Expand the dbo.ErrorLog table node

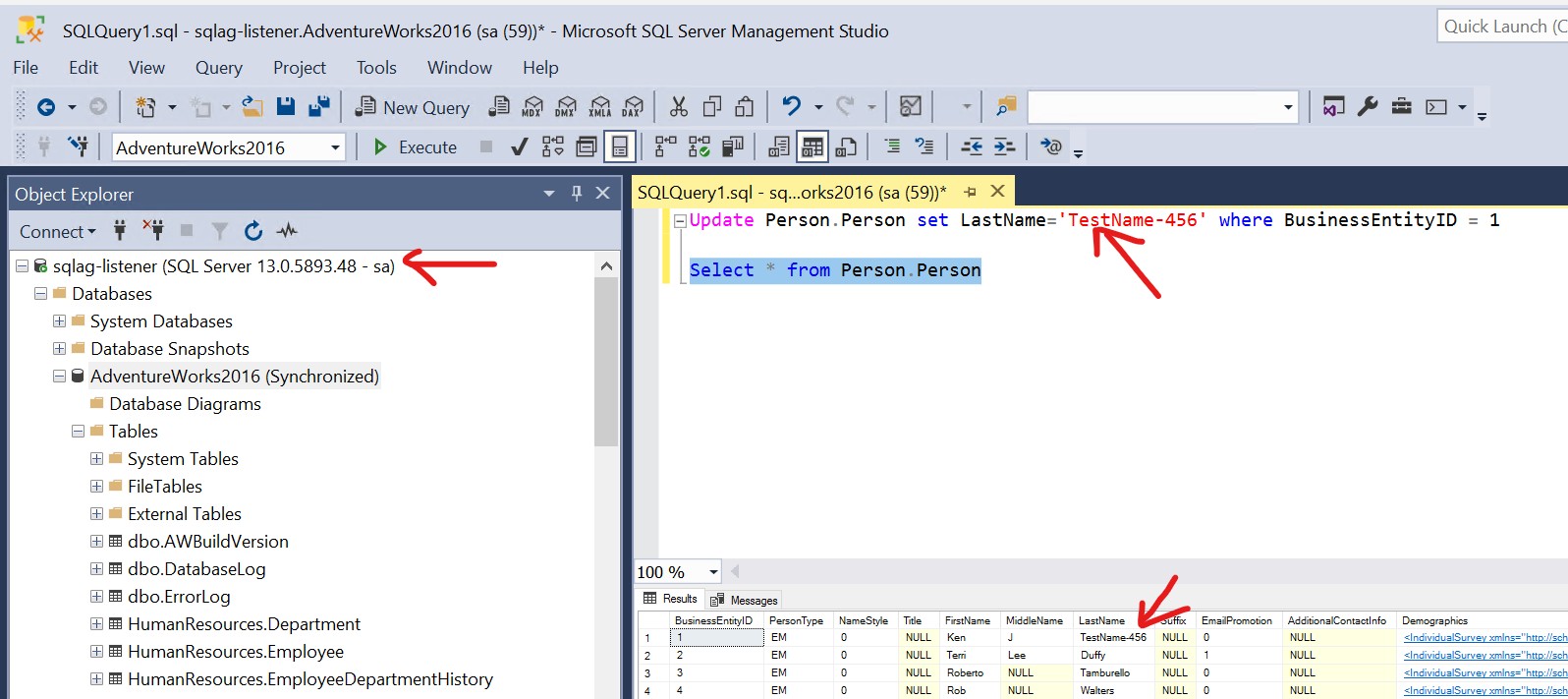tap(96, 597)
